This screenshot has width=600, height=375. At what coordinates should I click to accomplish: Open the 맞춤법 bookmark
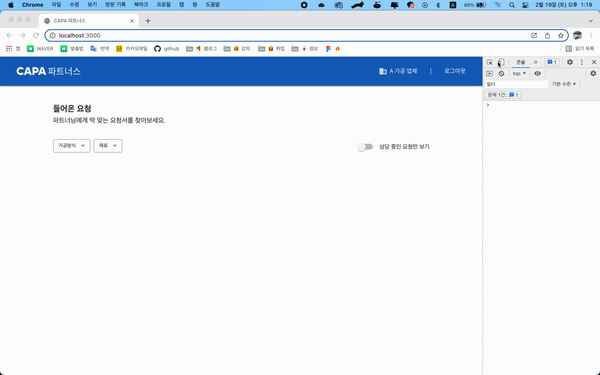click(x=72, y=49)
